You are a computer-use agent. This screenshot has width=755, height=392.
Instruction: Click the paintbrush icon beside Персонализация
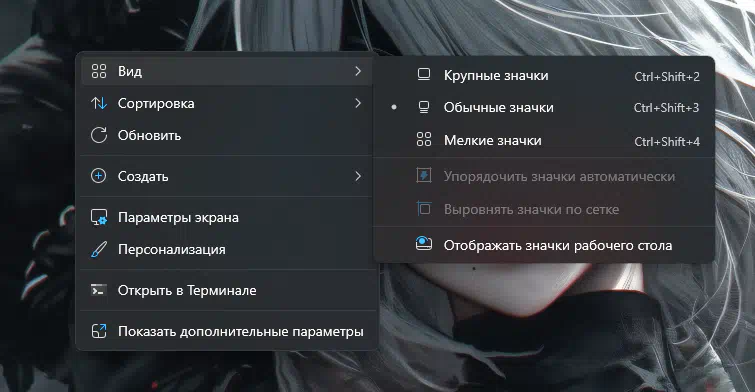(99, 249)
